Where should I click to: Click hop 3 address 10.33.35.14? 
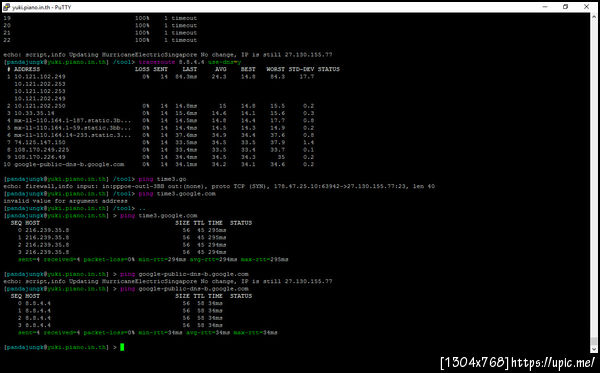click(x=34, y=113)
